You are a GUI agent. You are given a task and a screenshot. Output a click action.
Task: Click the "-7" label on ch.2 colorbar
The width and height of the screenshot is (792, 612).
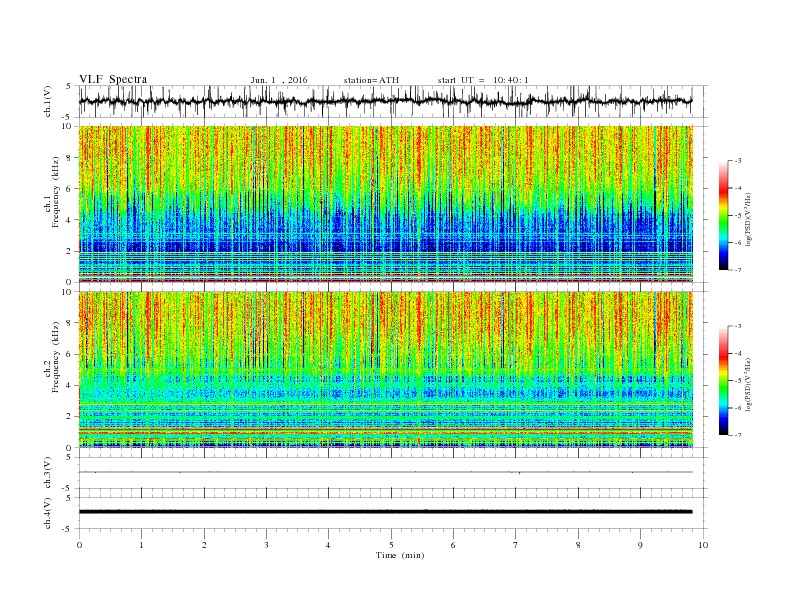pyautogui.click(x=738, y=435)
